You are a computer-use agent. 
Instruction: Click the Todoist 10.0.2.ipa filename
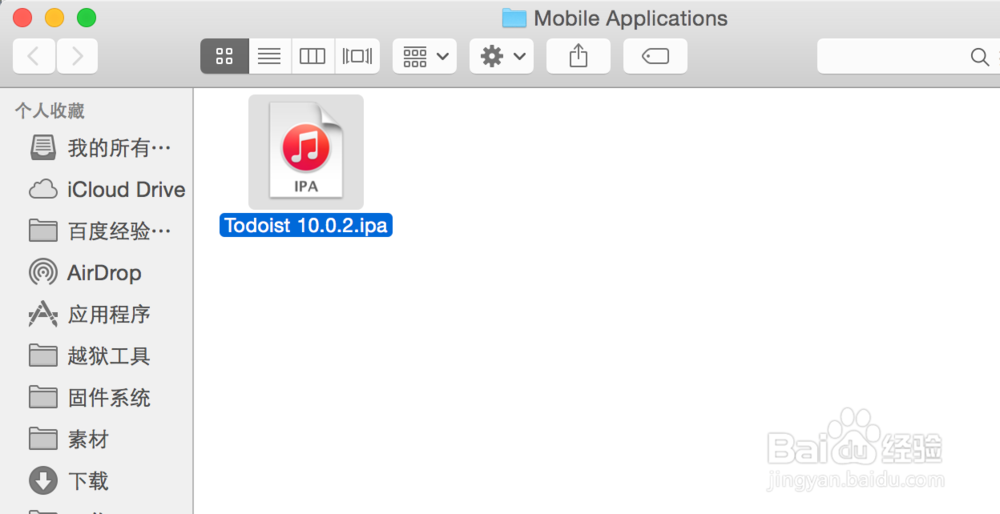click(306, 225)
